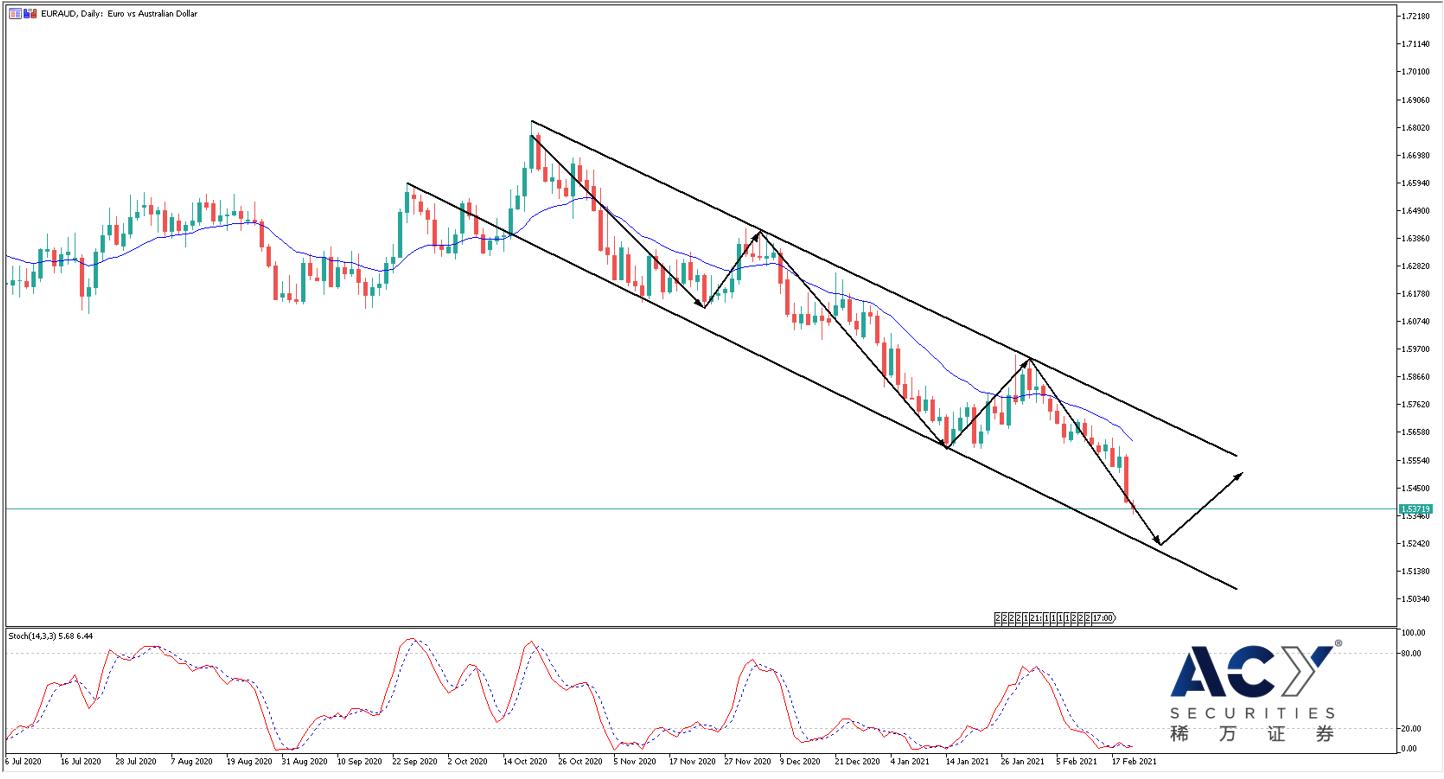The width and height of the screenshot is (1444, 779).
Task: Click the 5 Feb 2021 date label
Action: pyautogui.click(x=1076, y=761)
